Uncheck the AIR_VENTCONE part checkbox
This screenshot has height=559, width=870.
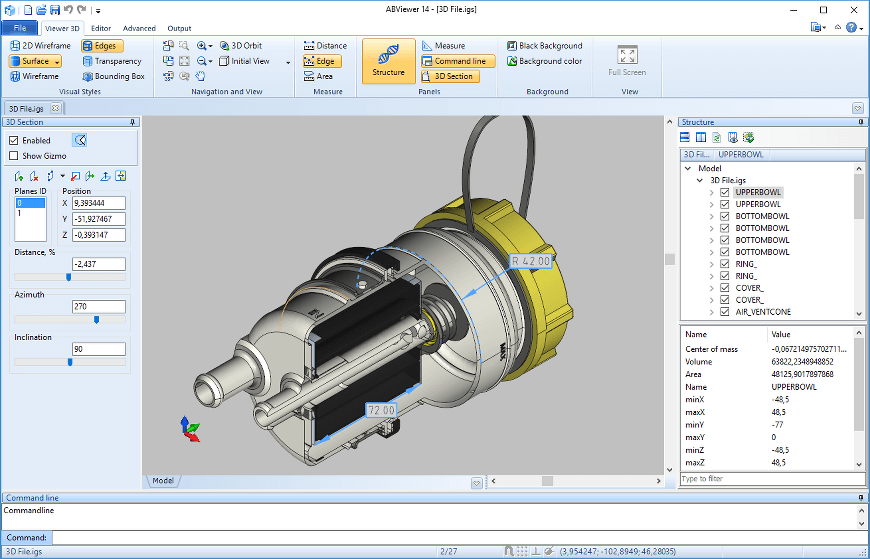point(725,312)
